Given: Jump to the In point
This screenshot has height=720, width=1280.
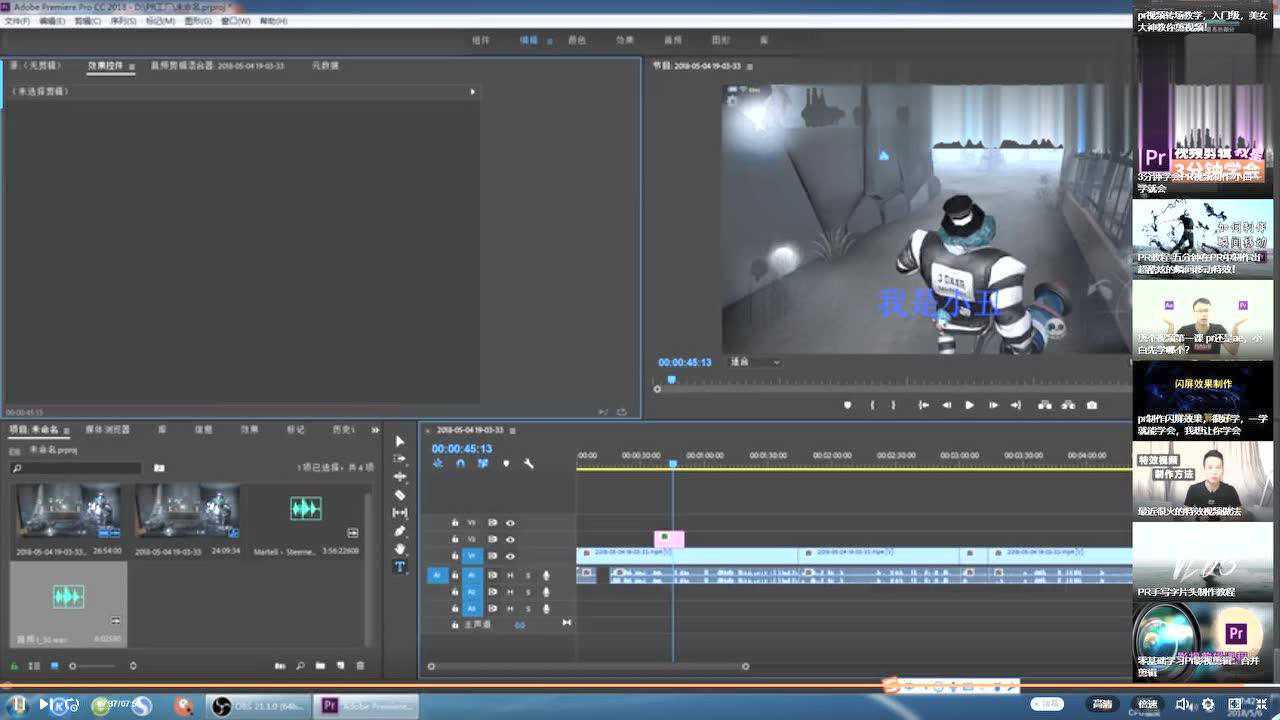Looking at the screenshot, I should point(923,405).
